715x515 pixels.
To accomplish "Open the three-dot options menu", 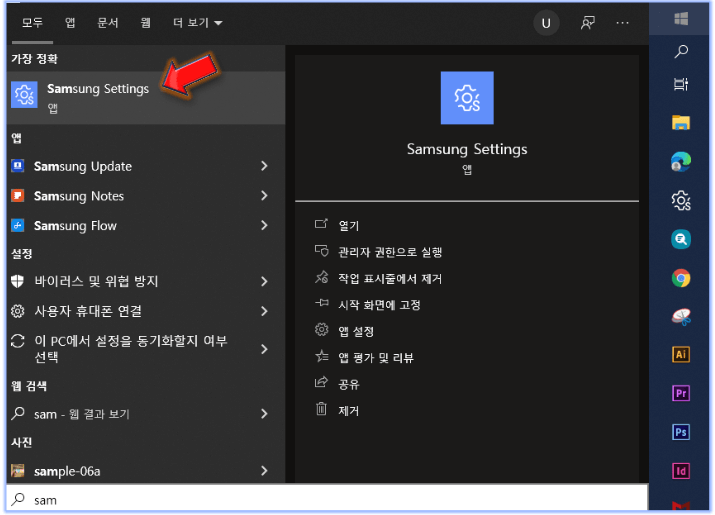I will click(x=622, y=23).
